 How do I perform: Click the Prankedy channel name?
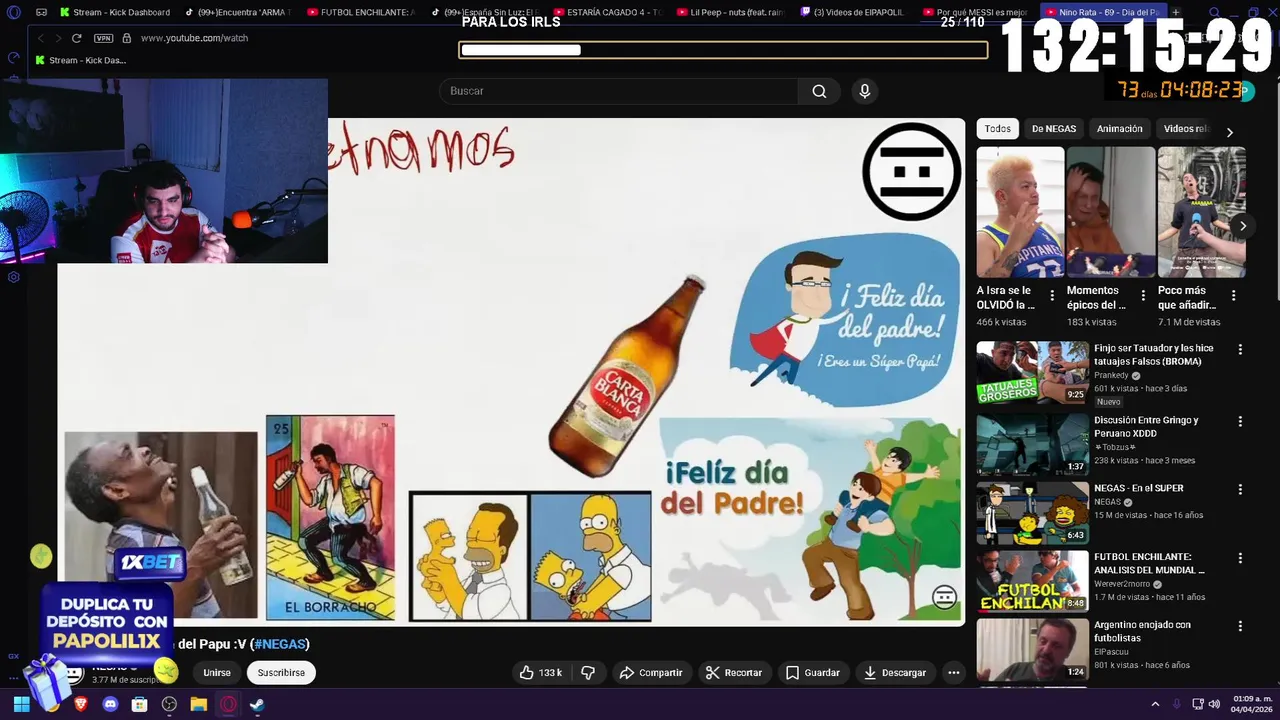click(x=1111, y=375)
